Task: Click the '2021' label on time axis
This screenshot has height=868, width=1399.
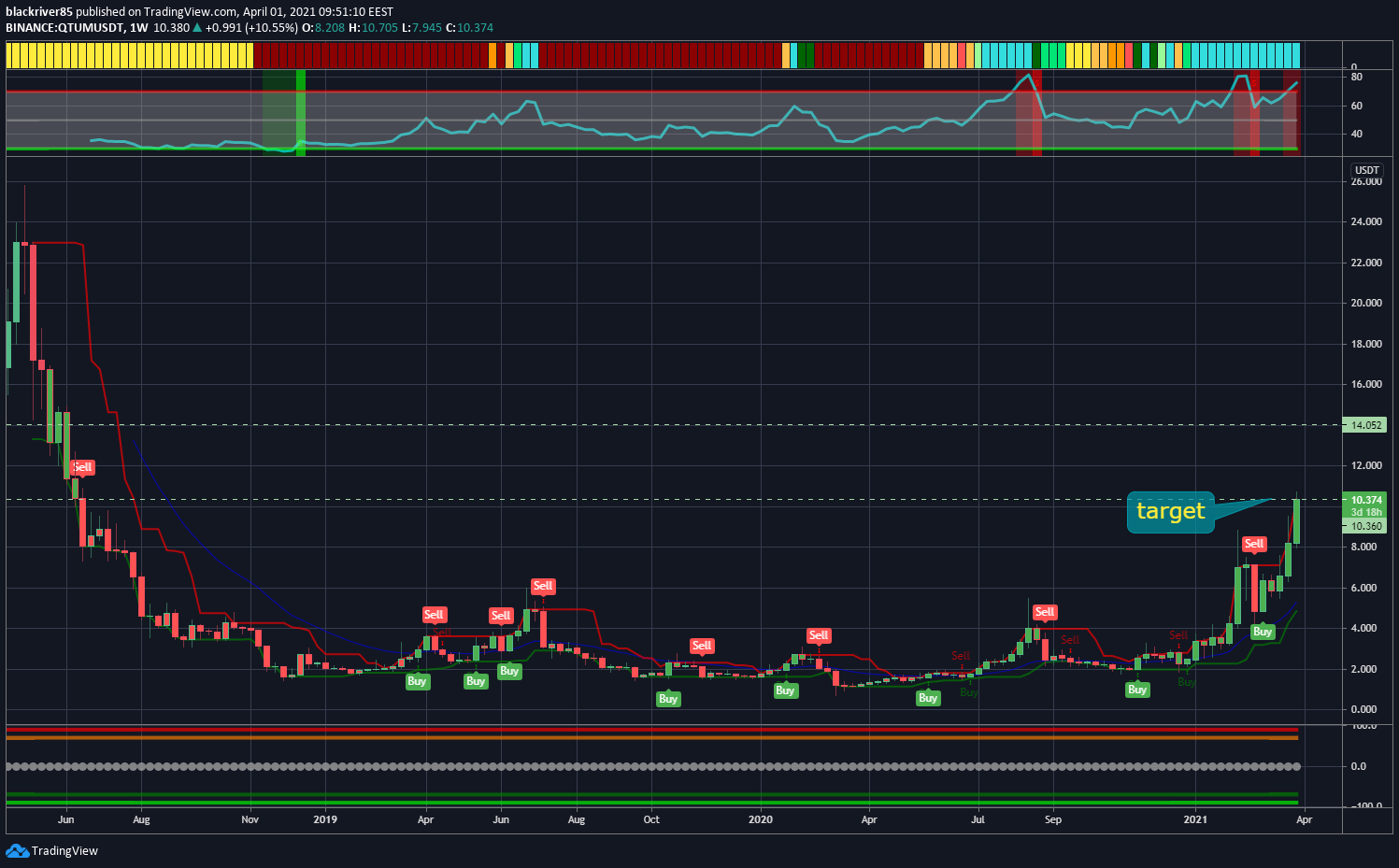Action: tap(1195, 820)
